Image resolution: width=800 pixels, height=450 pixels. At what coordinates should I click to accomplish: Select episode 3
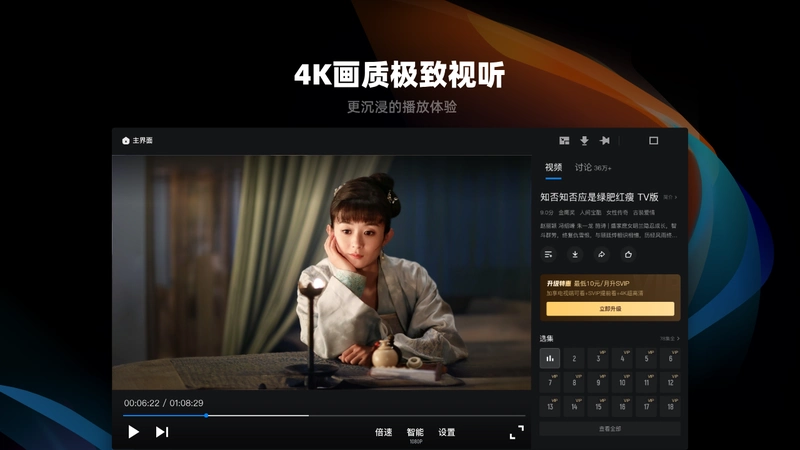598,358
